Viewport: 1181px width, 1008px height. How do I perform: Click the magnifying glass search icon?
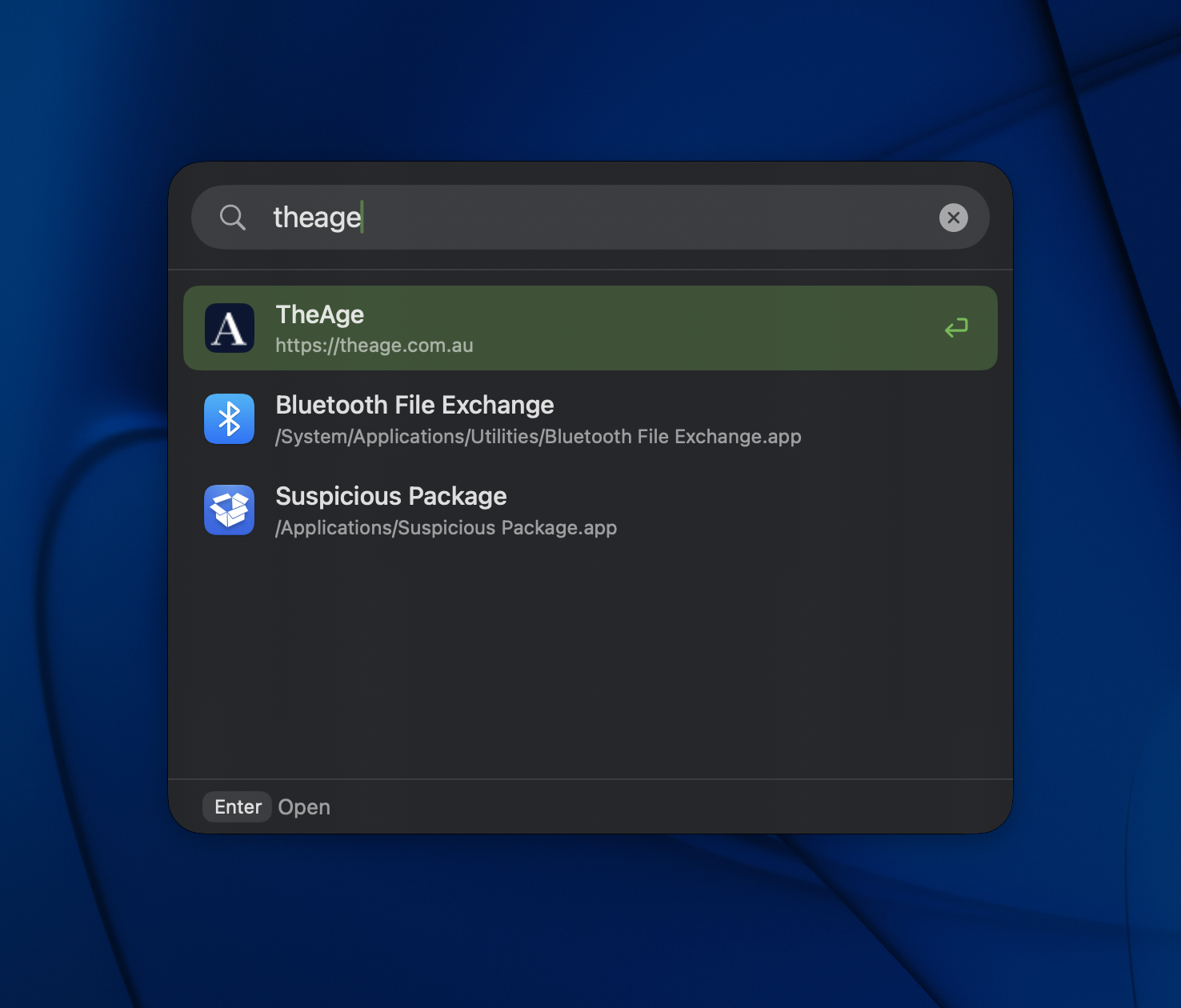tap(233, 217)
